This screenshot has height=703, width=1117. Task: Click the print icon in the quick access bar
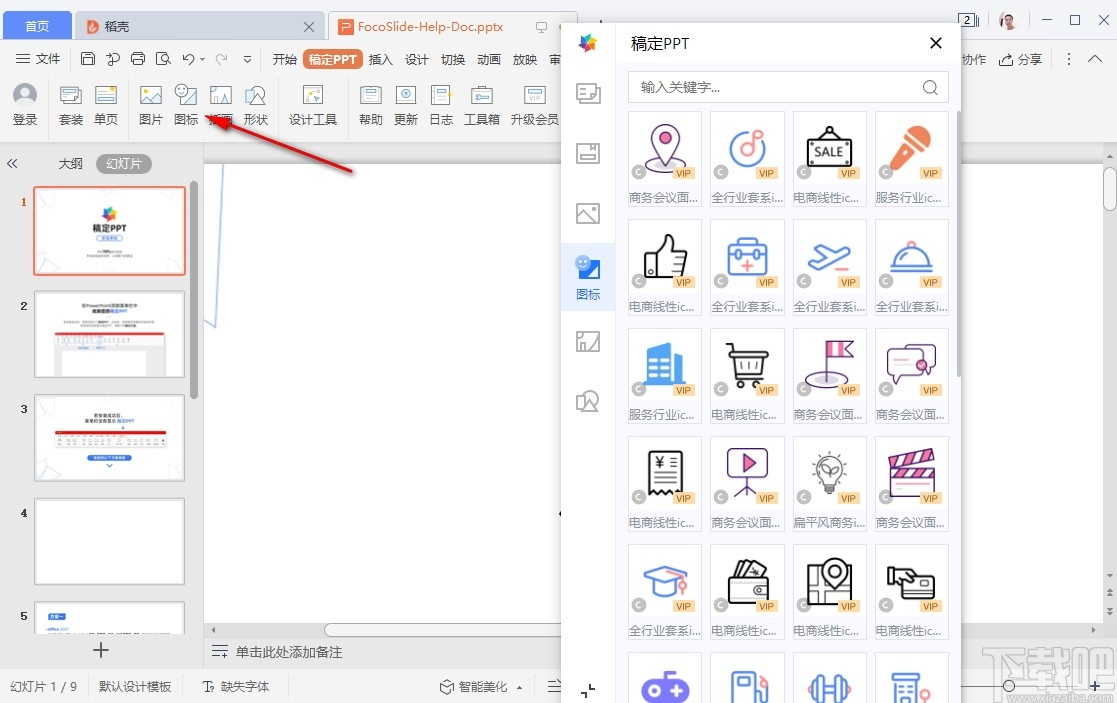[137, 59]
